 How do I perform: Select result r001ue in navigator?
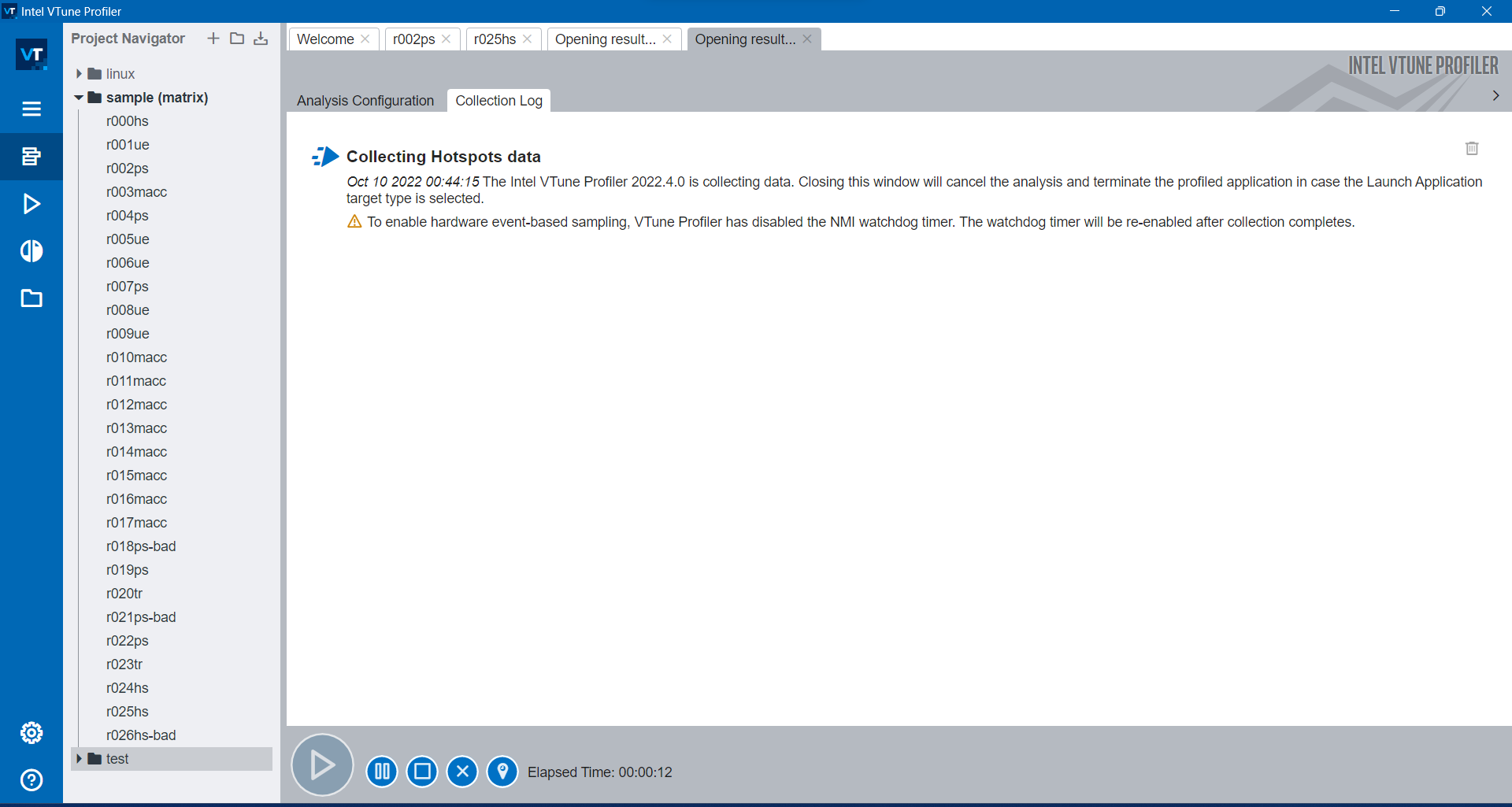point(128,145)
